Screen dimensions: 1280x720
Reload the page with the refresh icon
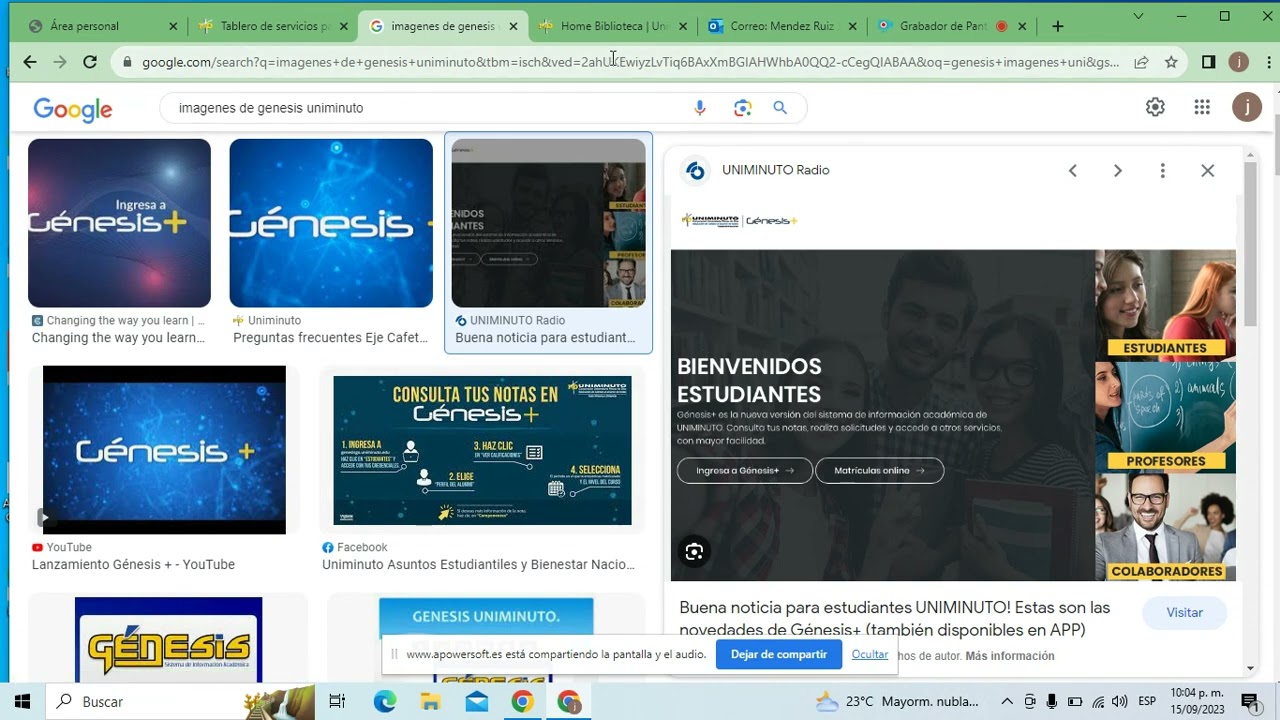click(90, 62)
